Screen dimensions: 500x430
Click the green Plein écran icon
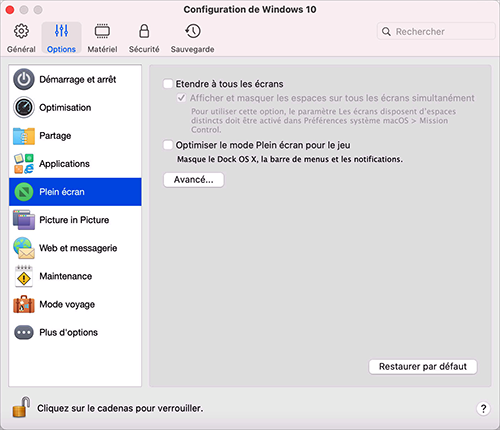[x=24, y=192]
